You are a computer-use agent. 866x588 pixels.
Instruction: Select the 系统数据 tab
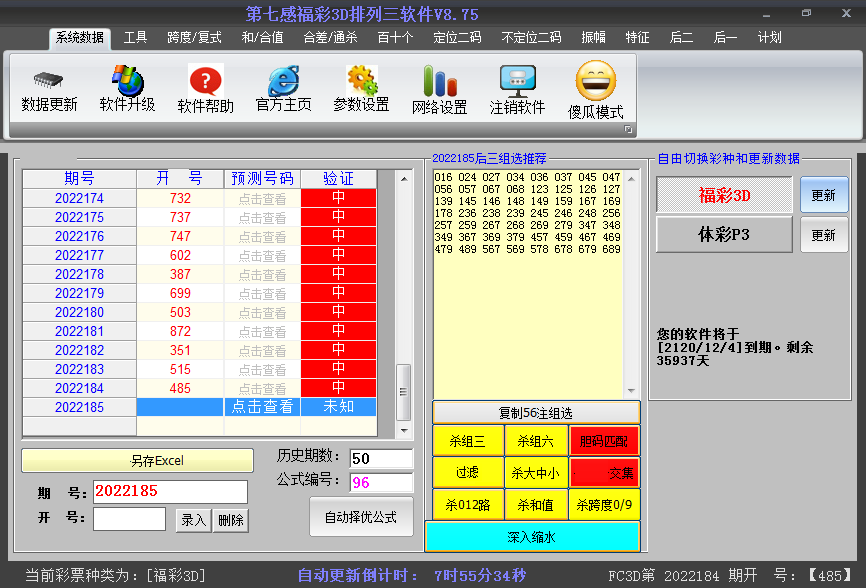(80, 38)
